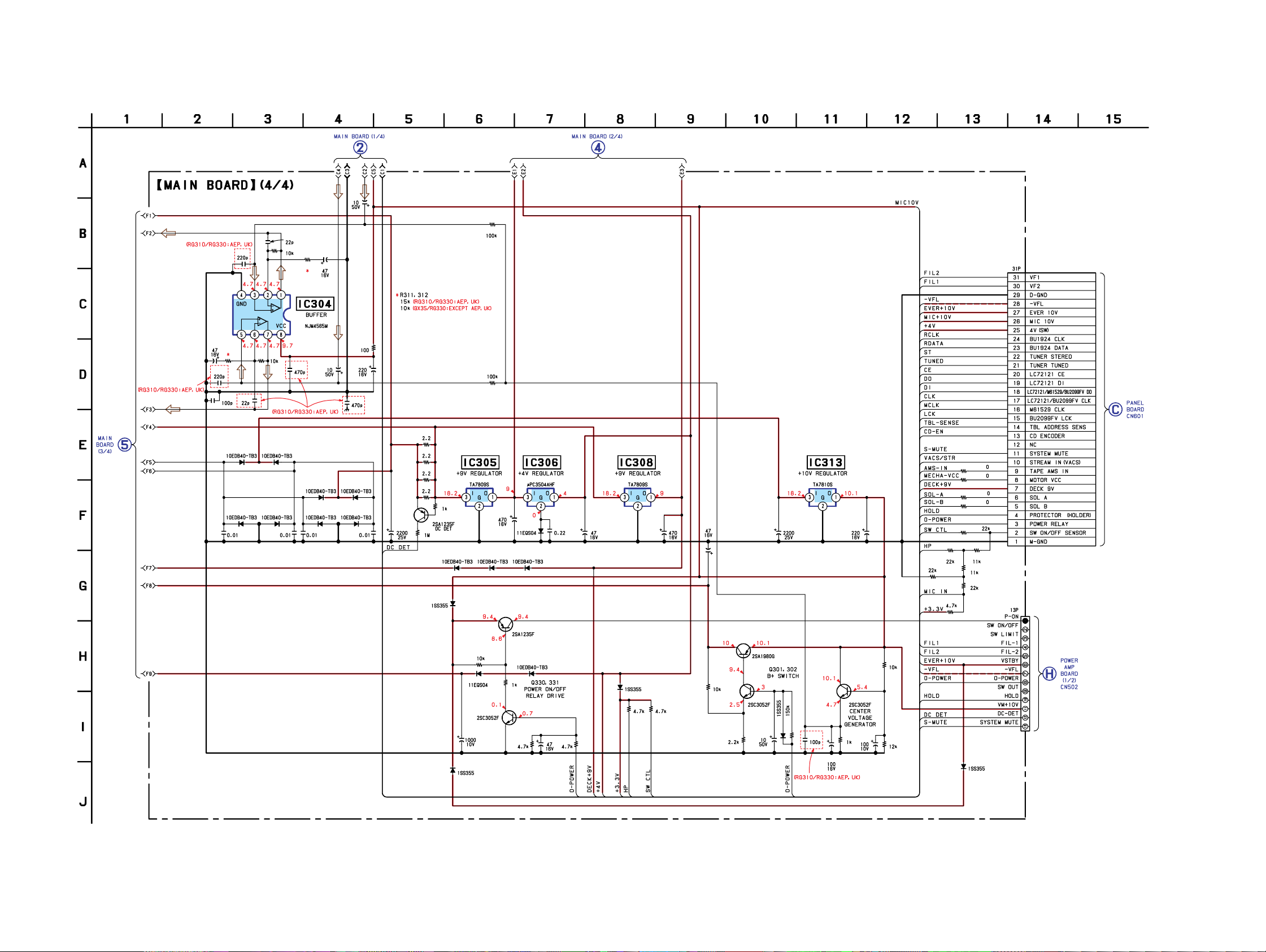Click the circled C Panel Board marker
Screen dimensions: 1266x952
(1115, 409)
